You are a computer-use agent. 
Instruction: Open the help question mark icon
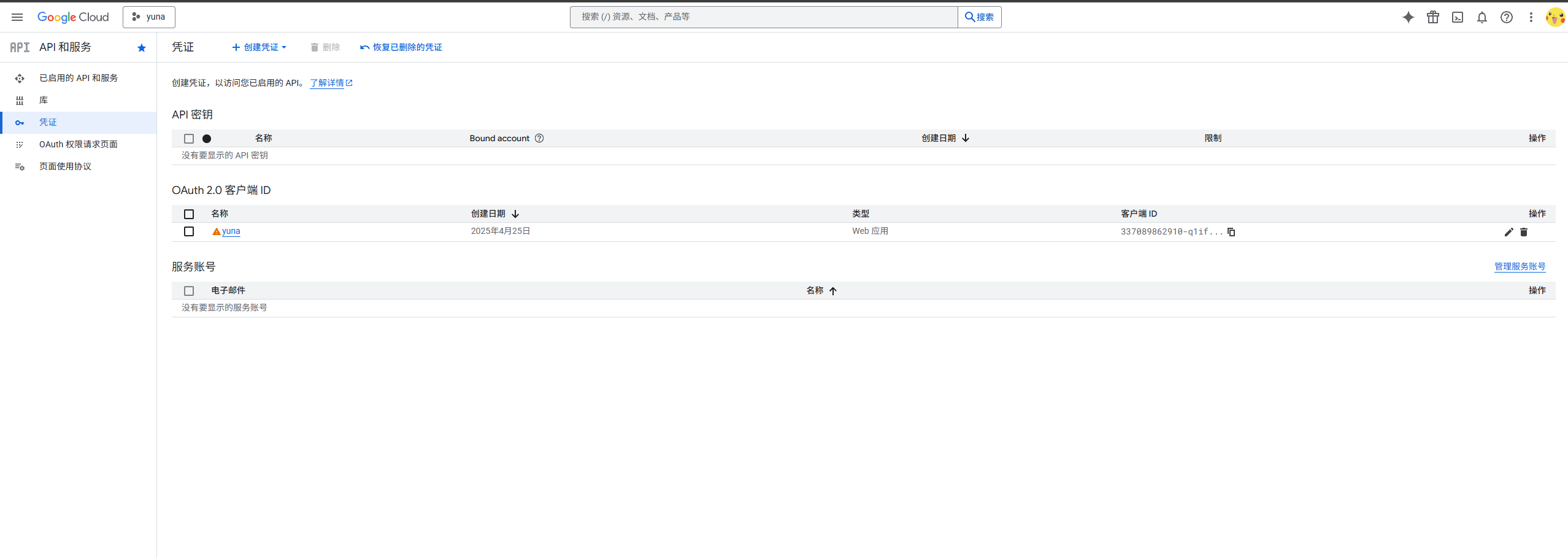(x=1506, y=17)
